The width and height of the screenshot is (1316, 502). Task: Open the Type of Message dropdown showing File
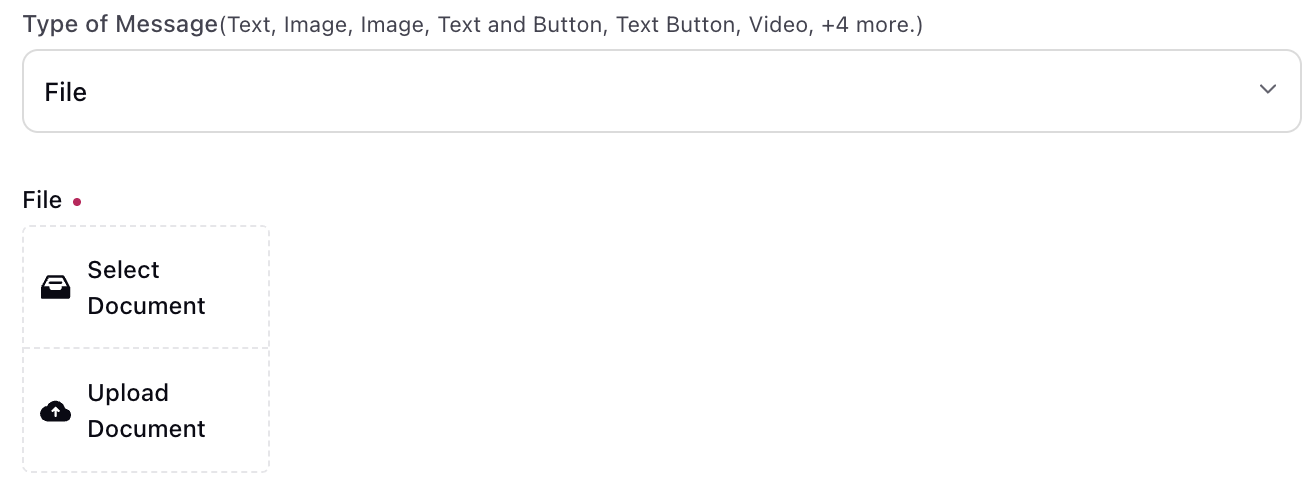click(662, 91)
